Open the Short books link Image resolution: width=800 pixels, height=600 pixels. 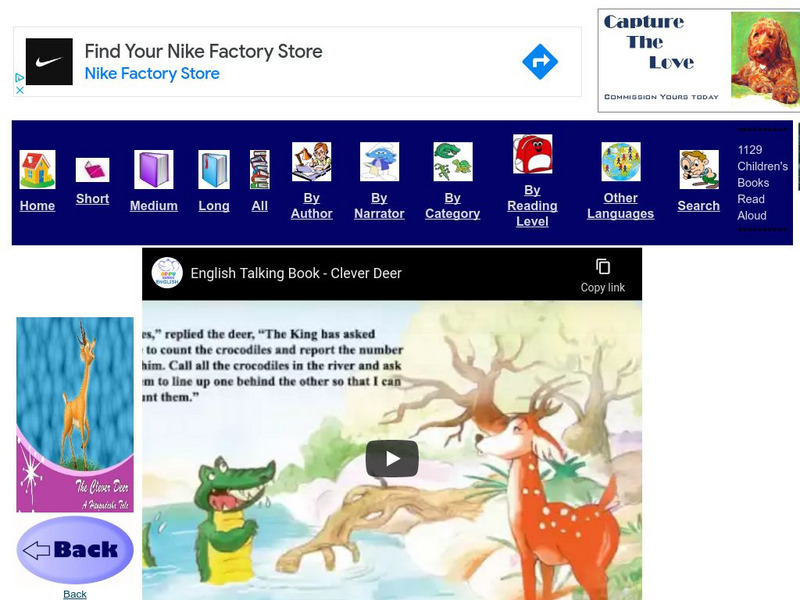(x=92, y=198)
